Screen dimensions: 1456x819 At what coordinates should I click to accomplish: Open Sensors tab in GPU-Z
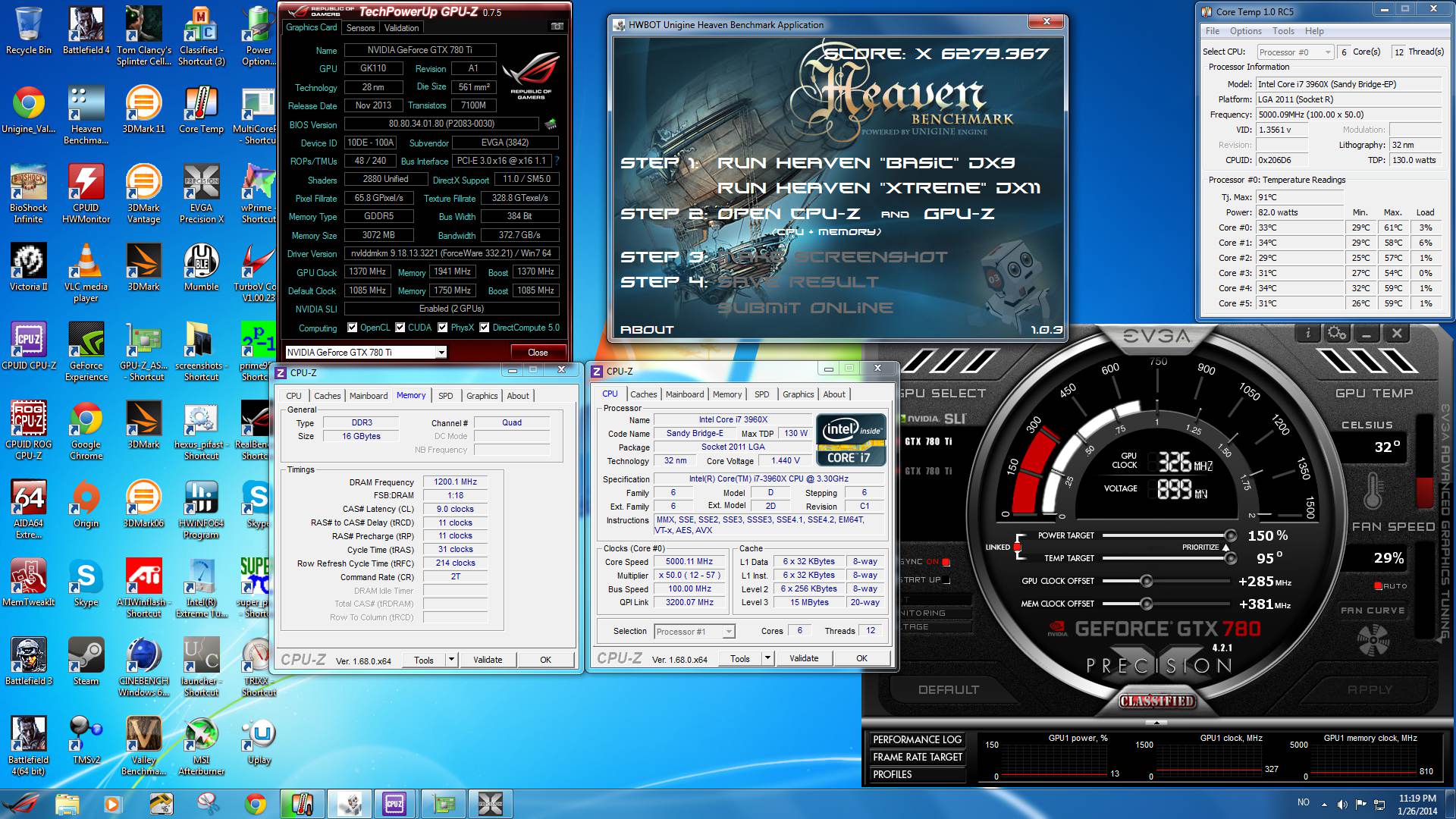(x=361, y=28)
